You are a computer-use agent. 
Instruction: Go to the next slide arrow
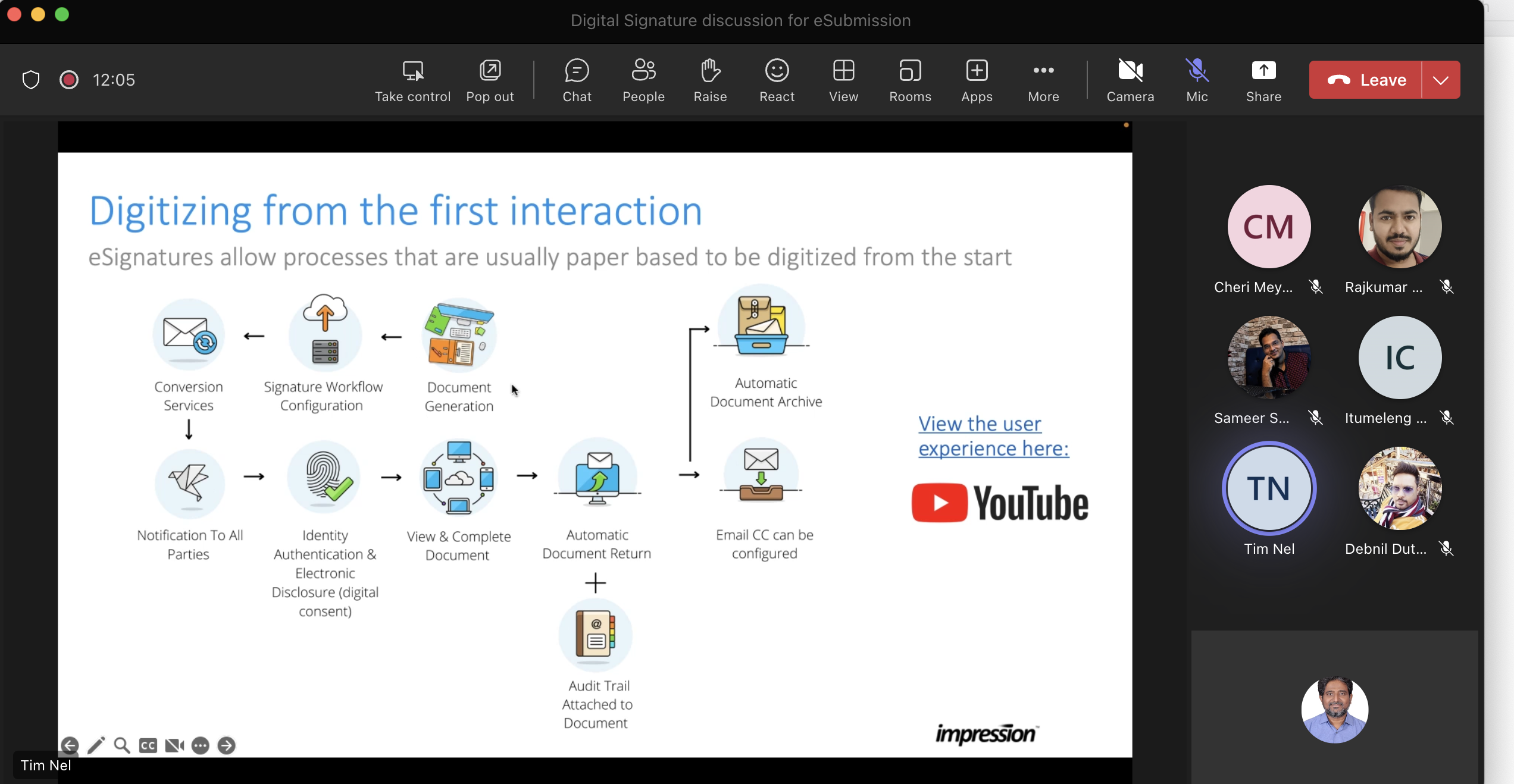pyautogui.click(x=226, y=745)
